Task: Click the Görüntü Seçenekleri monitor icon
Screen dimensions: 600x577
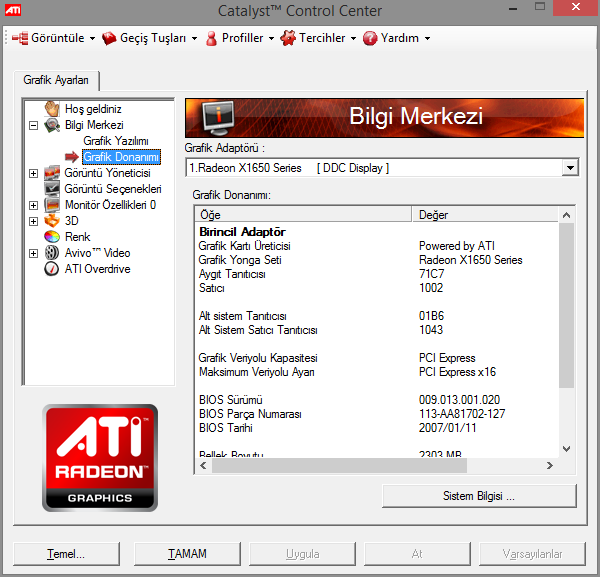Action: pyautogui.click(x=52, y=189)
